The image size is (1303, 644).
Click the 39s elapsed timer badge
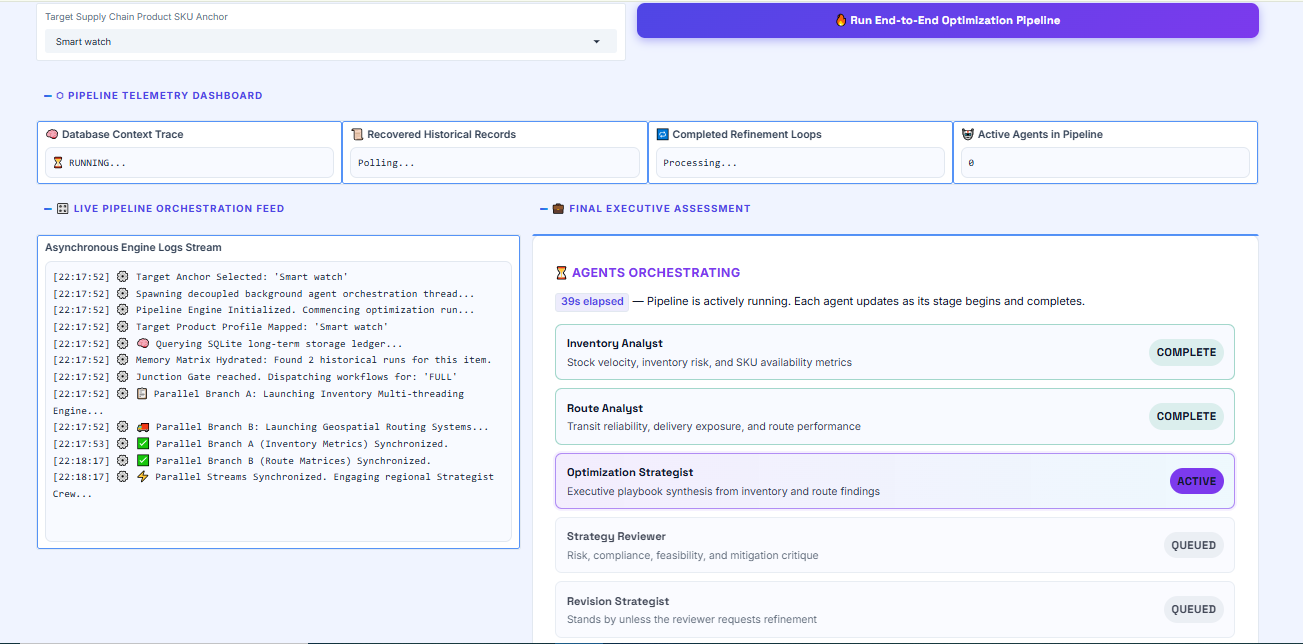click(x=592, y=301)
